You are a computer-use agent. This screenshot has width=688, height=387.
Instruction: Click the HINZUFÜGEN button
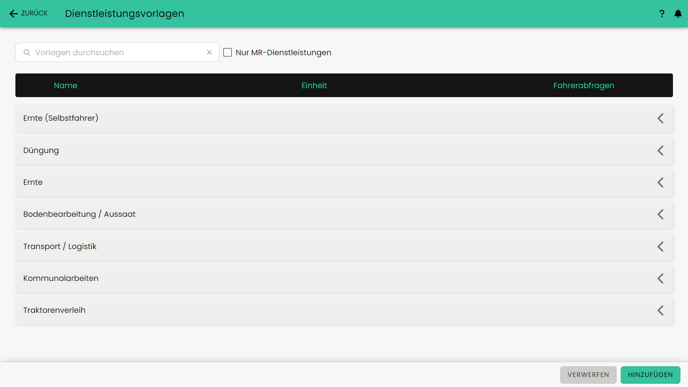click(x=650, y=375)
